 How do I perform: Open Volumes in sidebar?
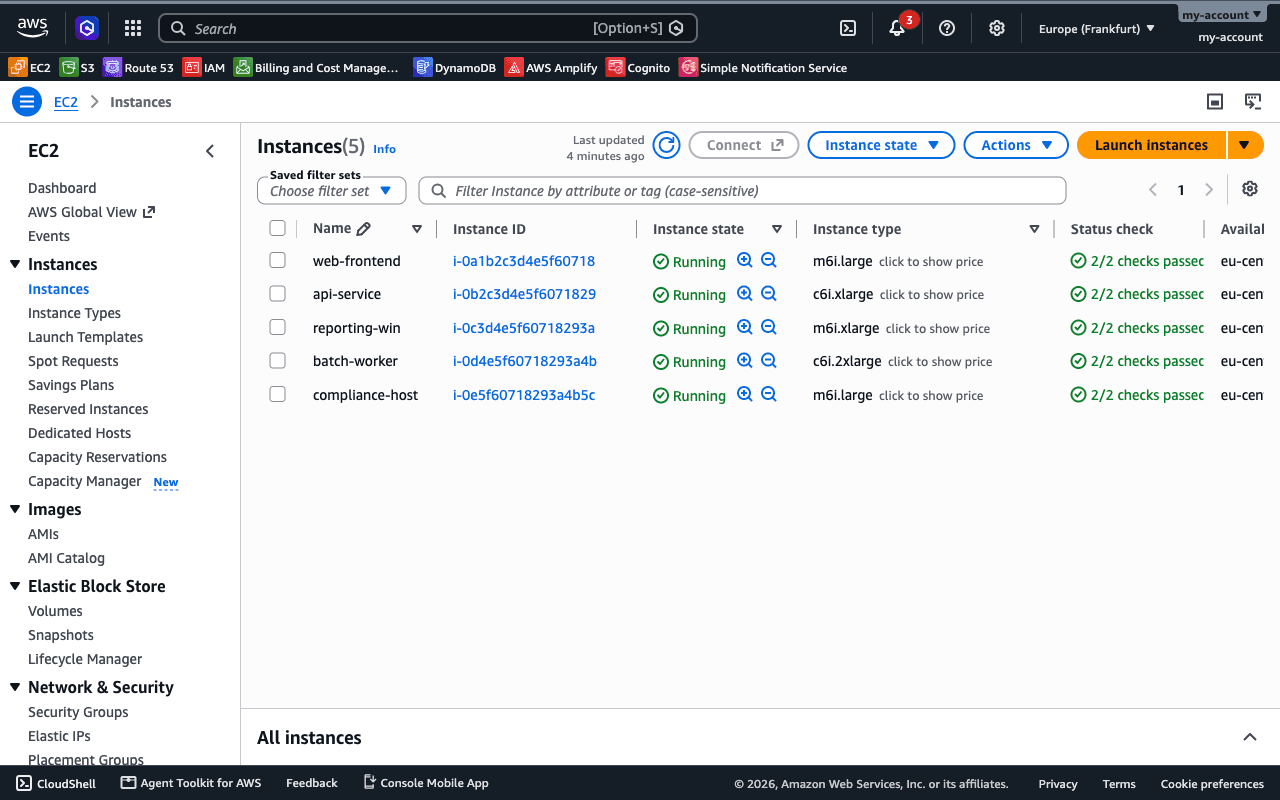[x=55, y=611]
